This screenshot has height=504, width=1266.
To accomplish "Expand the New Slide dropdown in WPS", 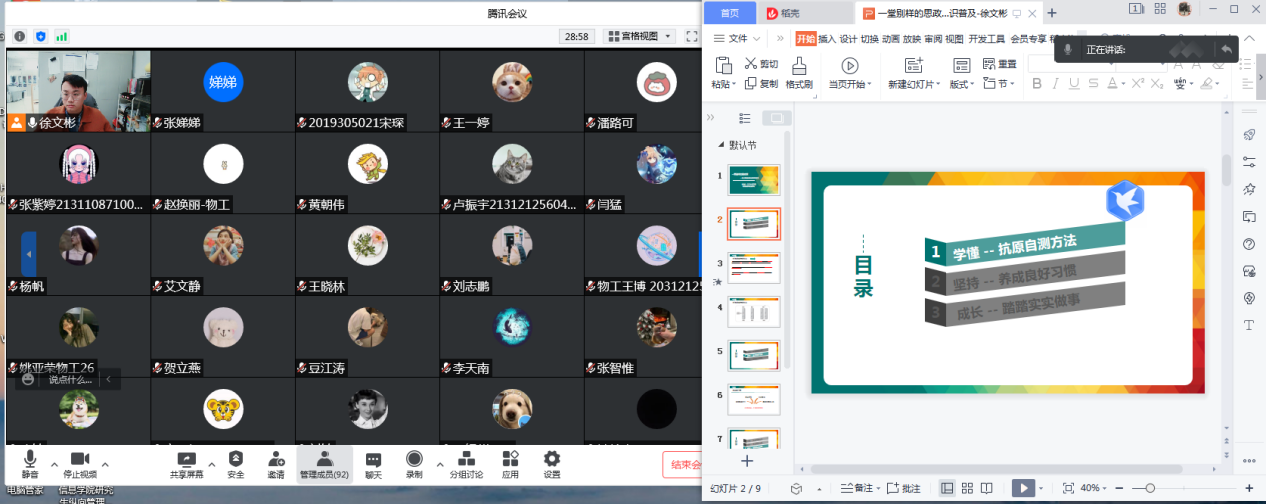I will click(x=938, y=85).
